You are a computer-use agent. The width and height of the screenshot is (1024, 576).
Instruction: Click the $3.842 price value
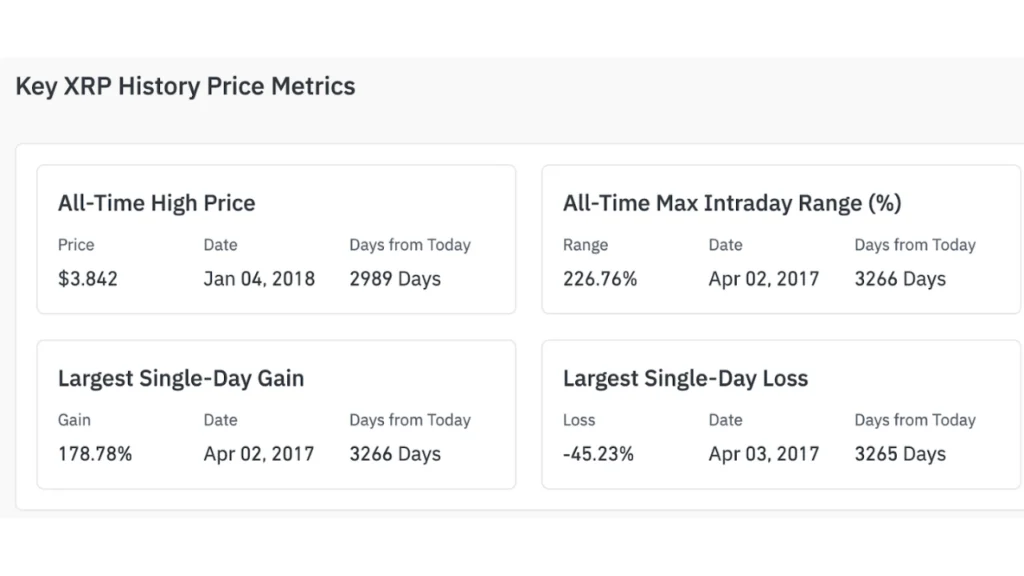[87, 279]
